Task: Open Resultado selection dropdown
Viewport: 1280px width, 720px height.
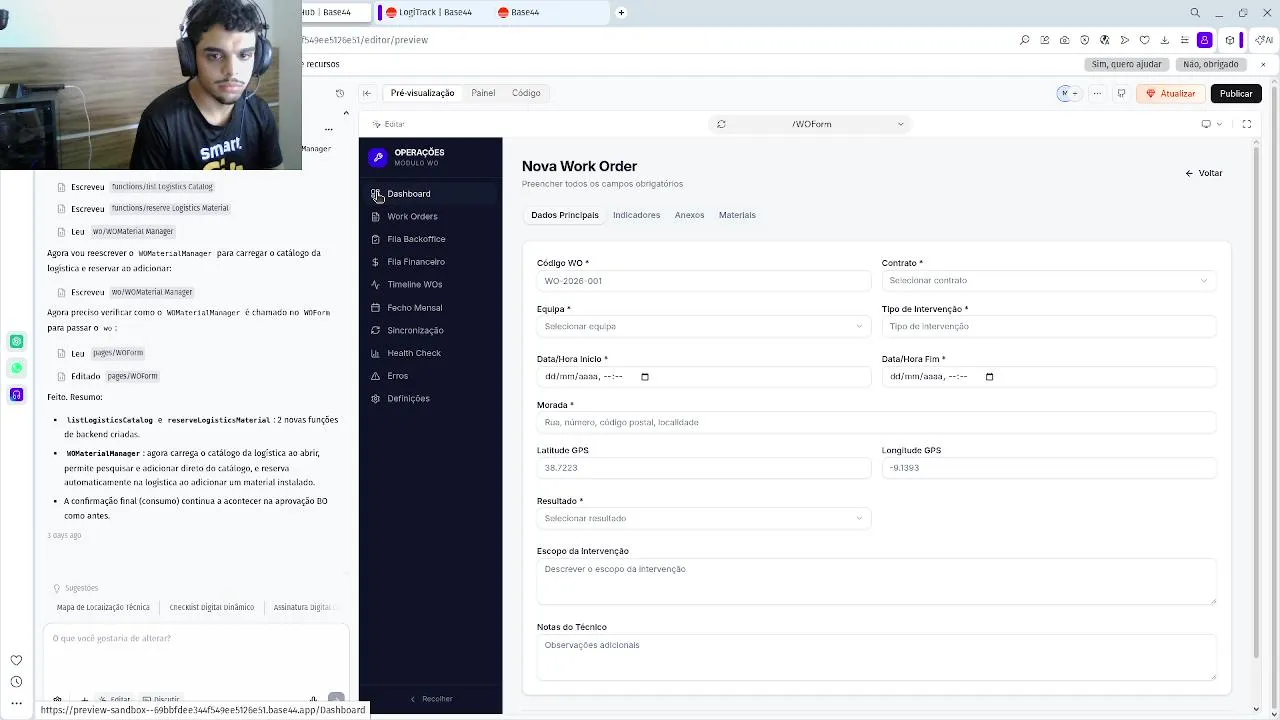Action: 703,518
